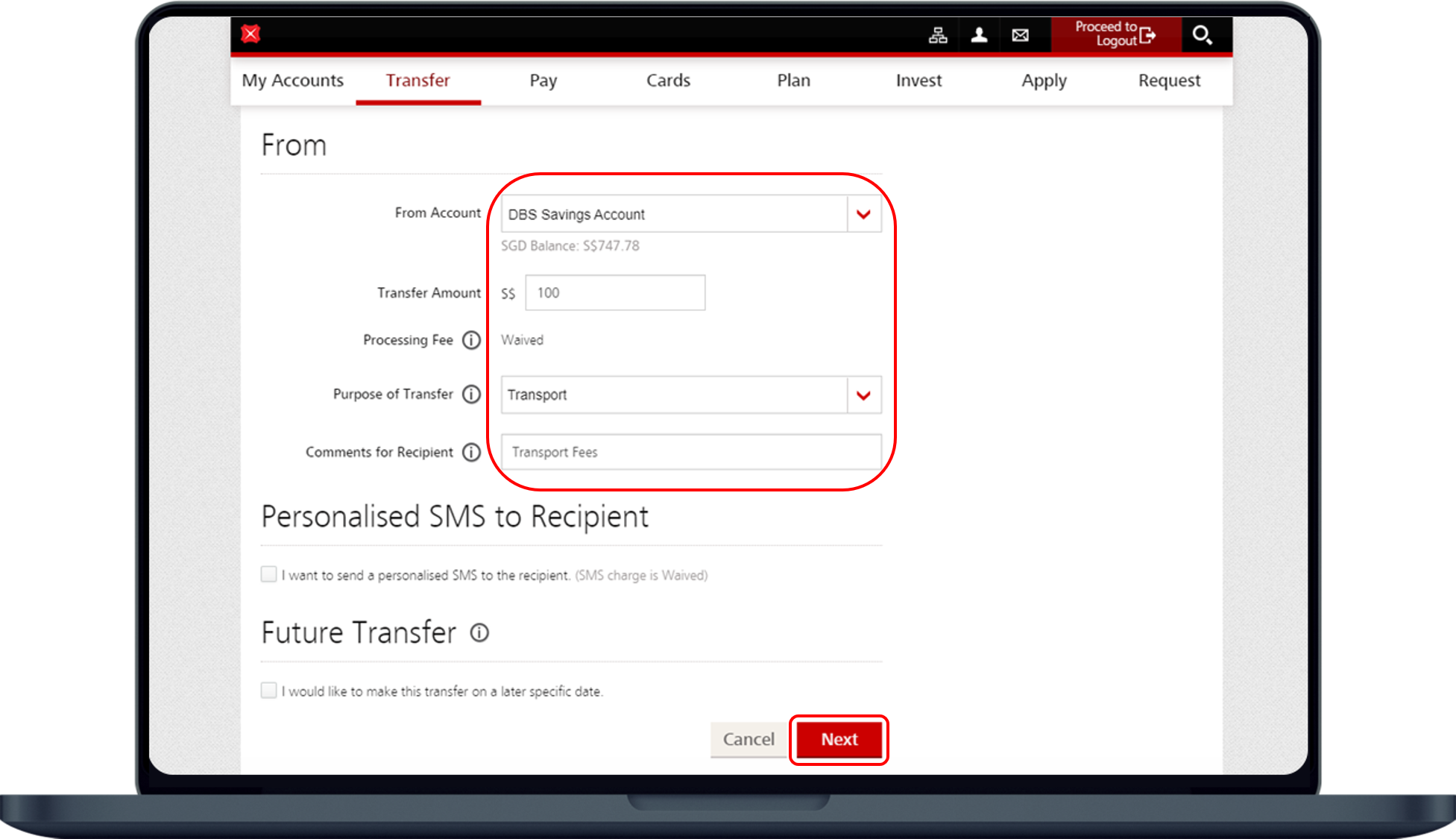Image resolution: width=1456 pixels, height=839 pixels.
Task: Click the Transfer Amount input field
Action: (x=615, y=293)
